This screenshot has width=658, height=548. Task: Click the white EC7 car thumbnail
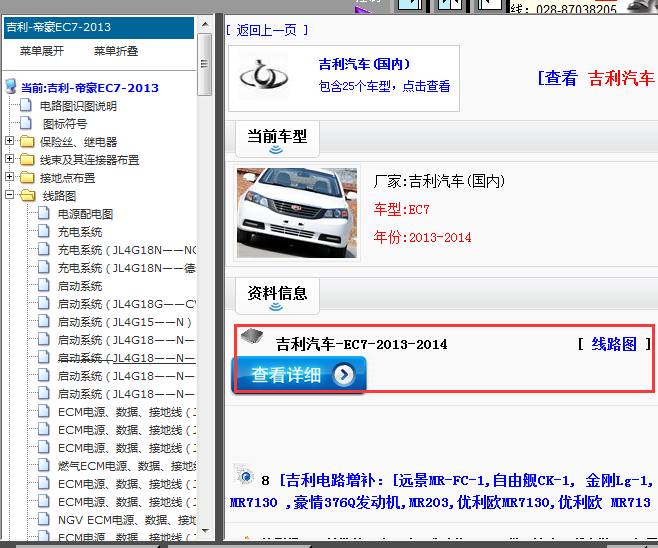(x=297, y=213)
